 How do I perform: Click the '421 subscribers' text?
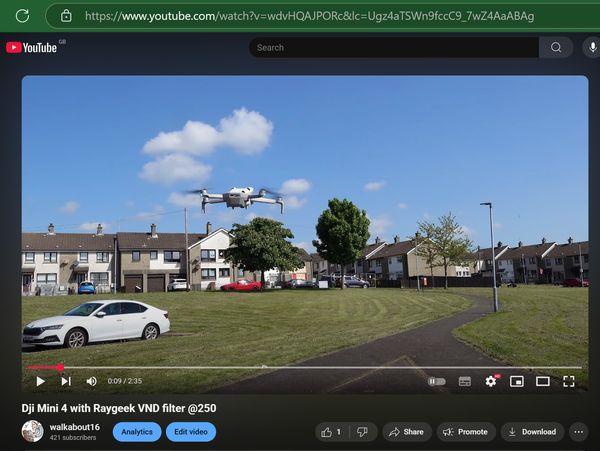(73, 438)
